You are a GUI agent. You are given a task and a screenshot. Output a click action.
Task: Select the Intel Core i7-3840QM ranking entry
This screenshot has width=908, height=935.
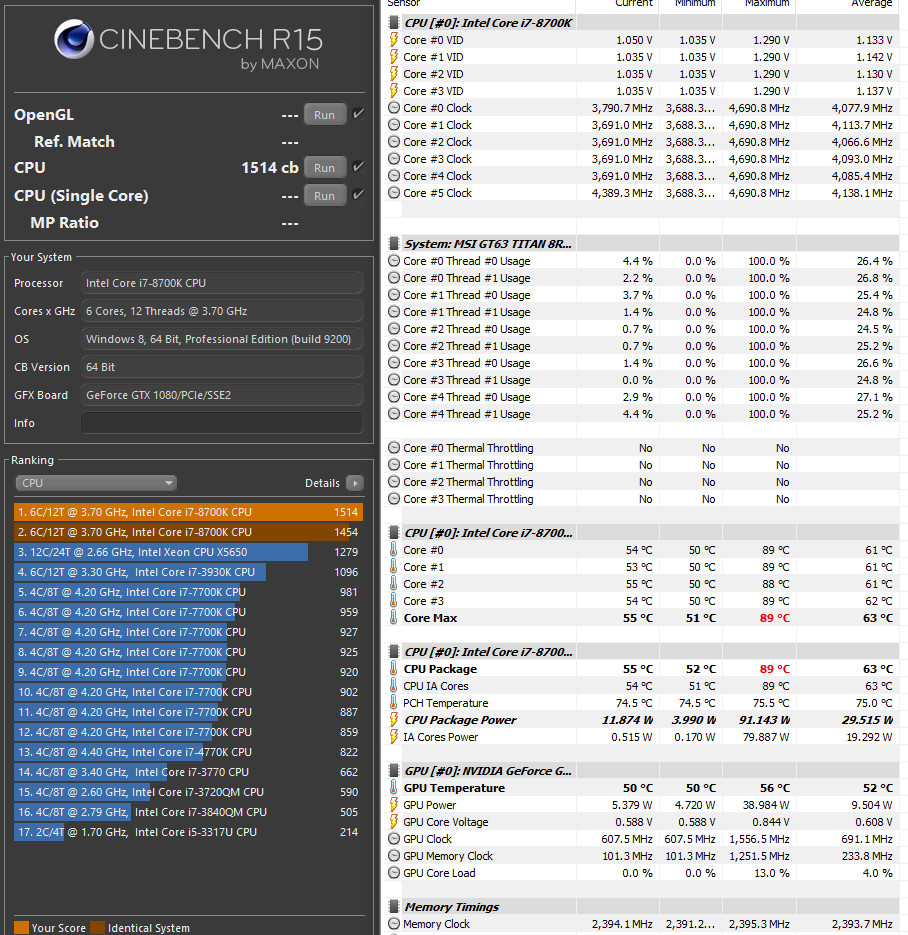click(188, 812)
